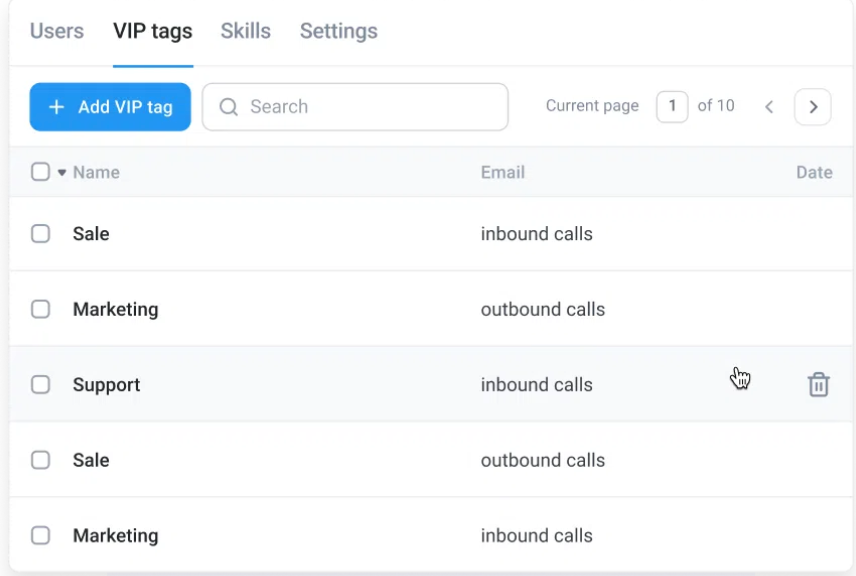856x576 pixels.
Task: Click the Email column header
Action: pyautogui.click(x=503, y=171)
